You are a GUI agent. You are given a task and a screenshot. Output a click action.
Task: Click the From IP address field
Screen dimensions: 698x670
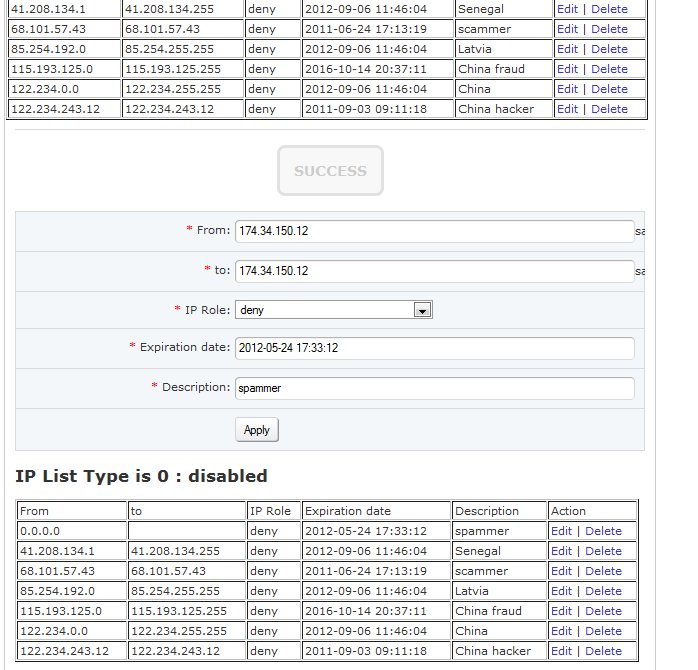[434, 231]
